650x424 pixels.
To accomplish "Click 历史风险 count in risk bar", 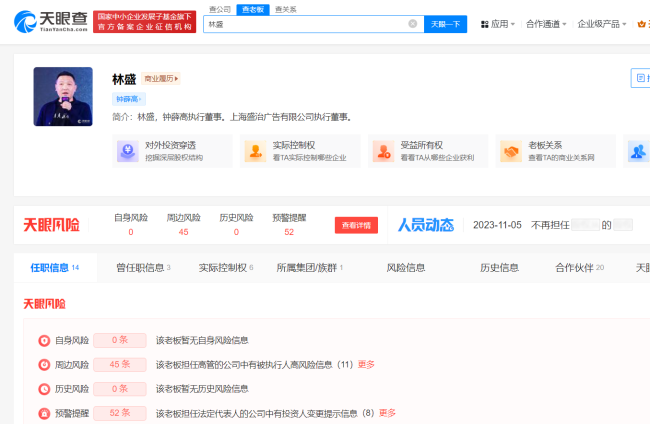I will point(236,232).
